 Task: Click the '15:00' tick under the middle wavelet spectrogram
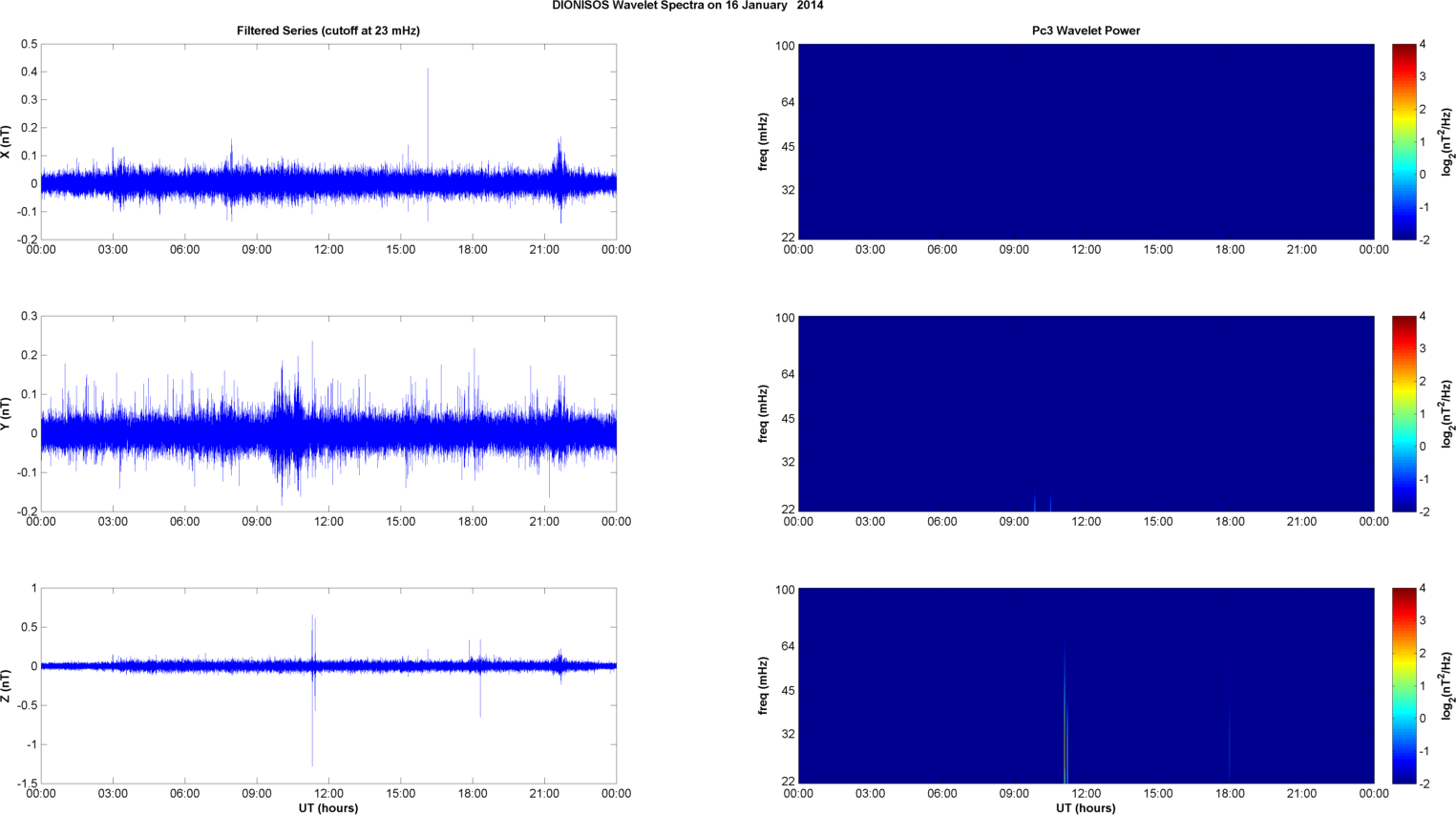coord(1158,521)
